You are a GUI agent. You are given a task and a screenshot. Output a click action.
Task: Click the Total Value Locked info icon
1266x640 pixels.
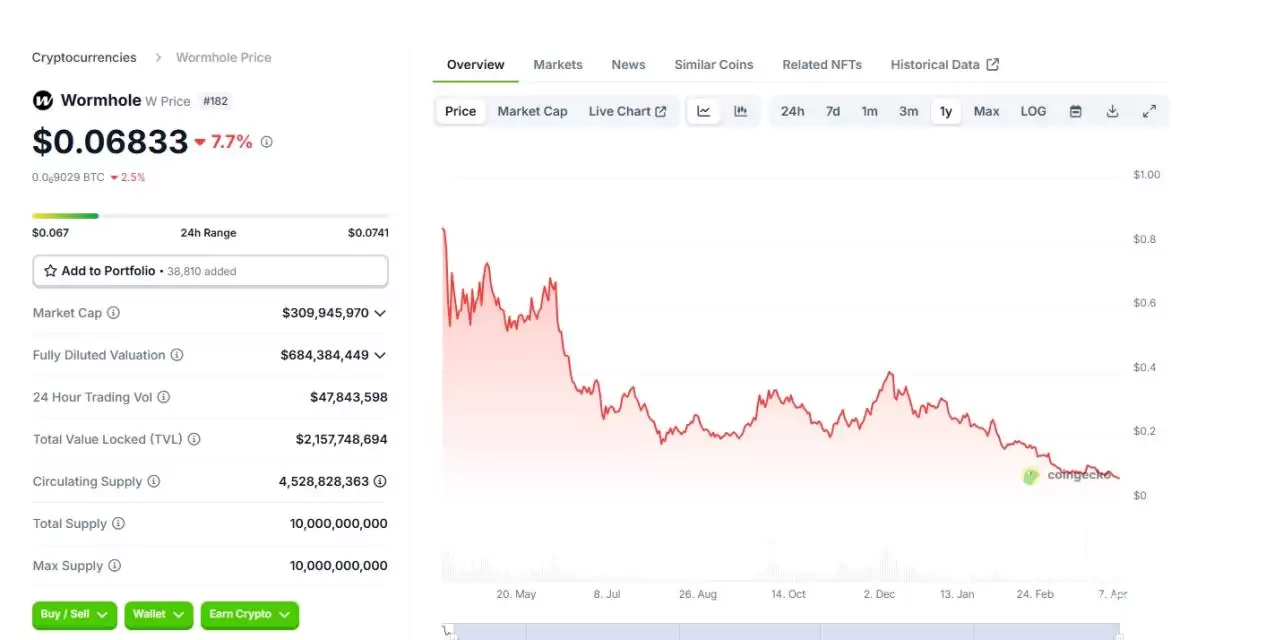pyautogui.click(x=194, y=439)
